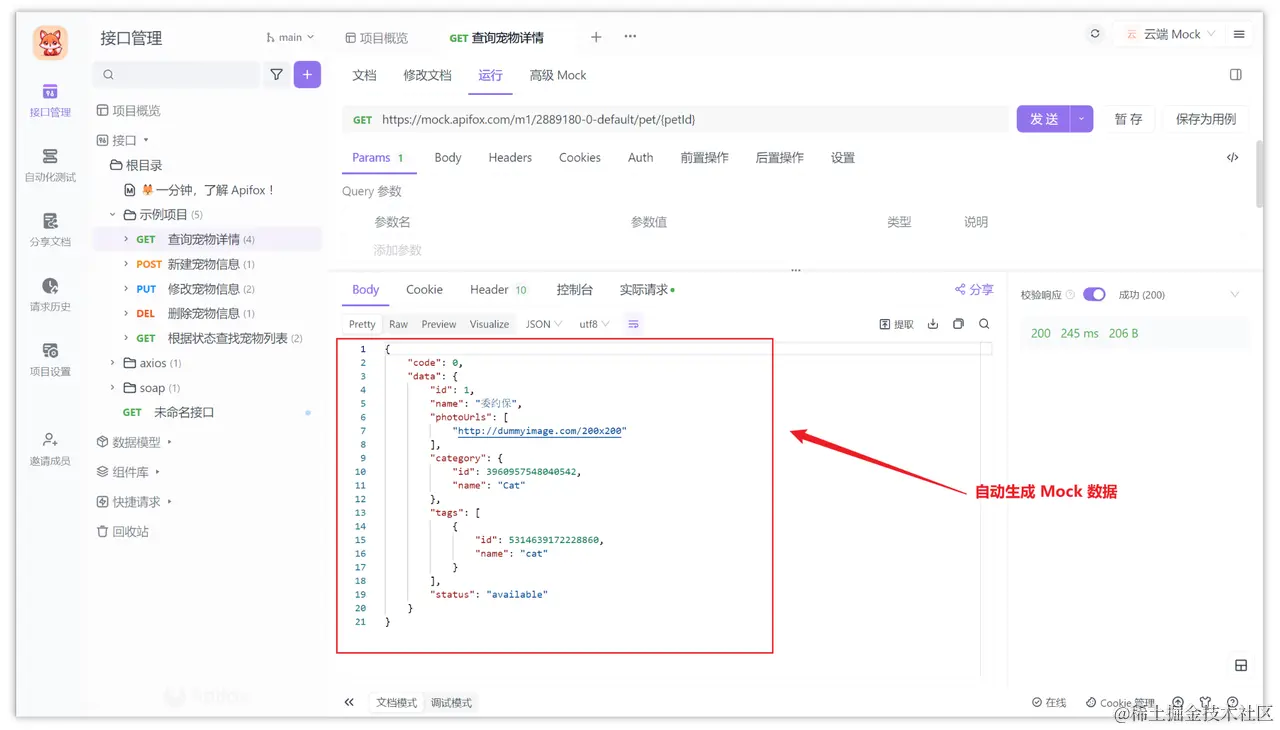Switch to 文档模式

coord(397,703)
